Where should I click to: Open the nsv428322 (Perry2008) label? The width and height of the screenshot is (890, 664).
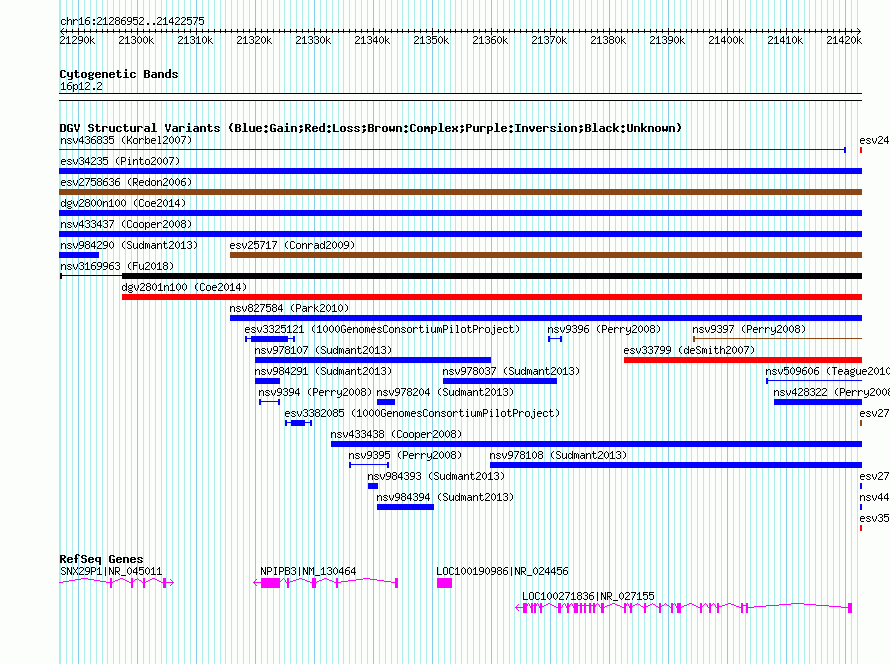[832, 392]
